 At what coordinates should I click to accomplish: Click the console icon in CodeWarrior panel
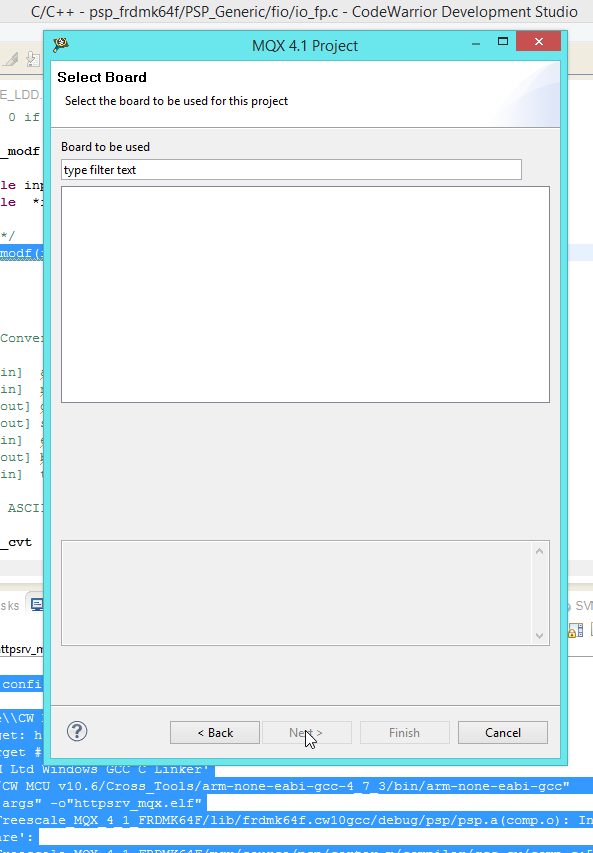pos(36,604)
